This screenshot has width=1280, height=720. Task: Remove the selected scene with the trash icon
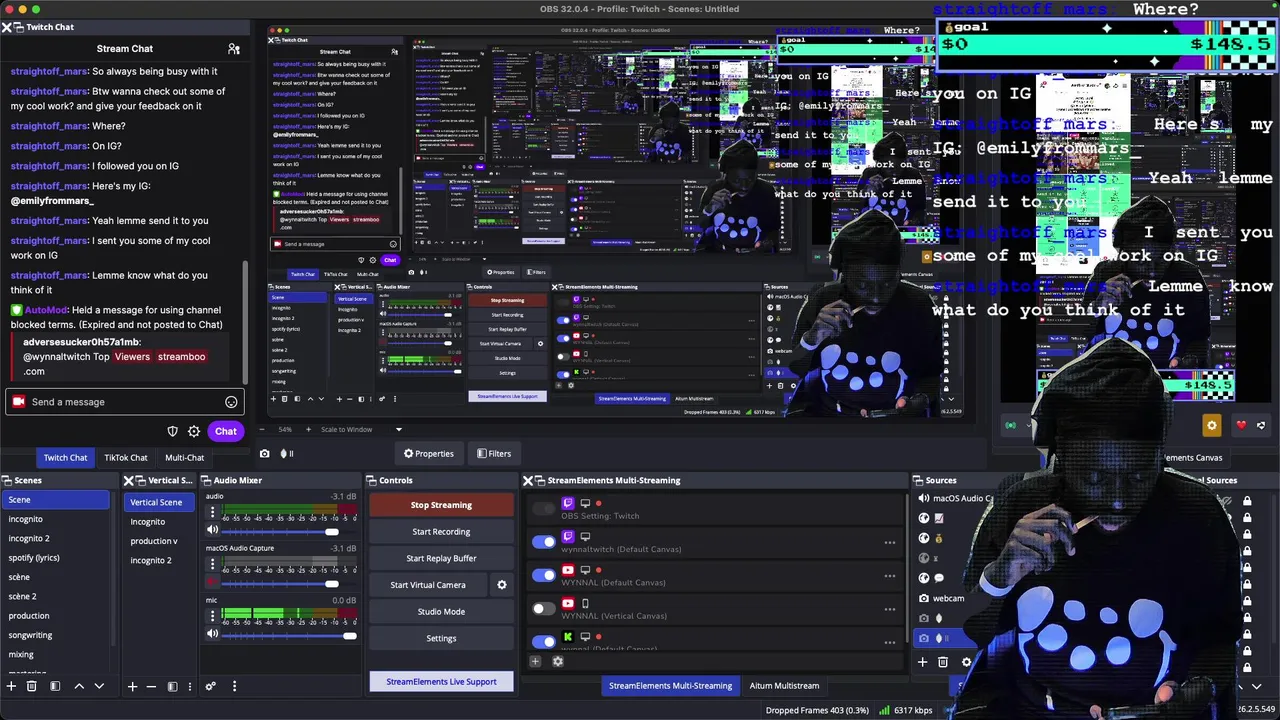32,686
